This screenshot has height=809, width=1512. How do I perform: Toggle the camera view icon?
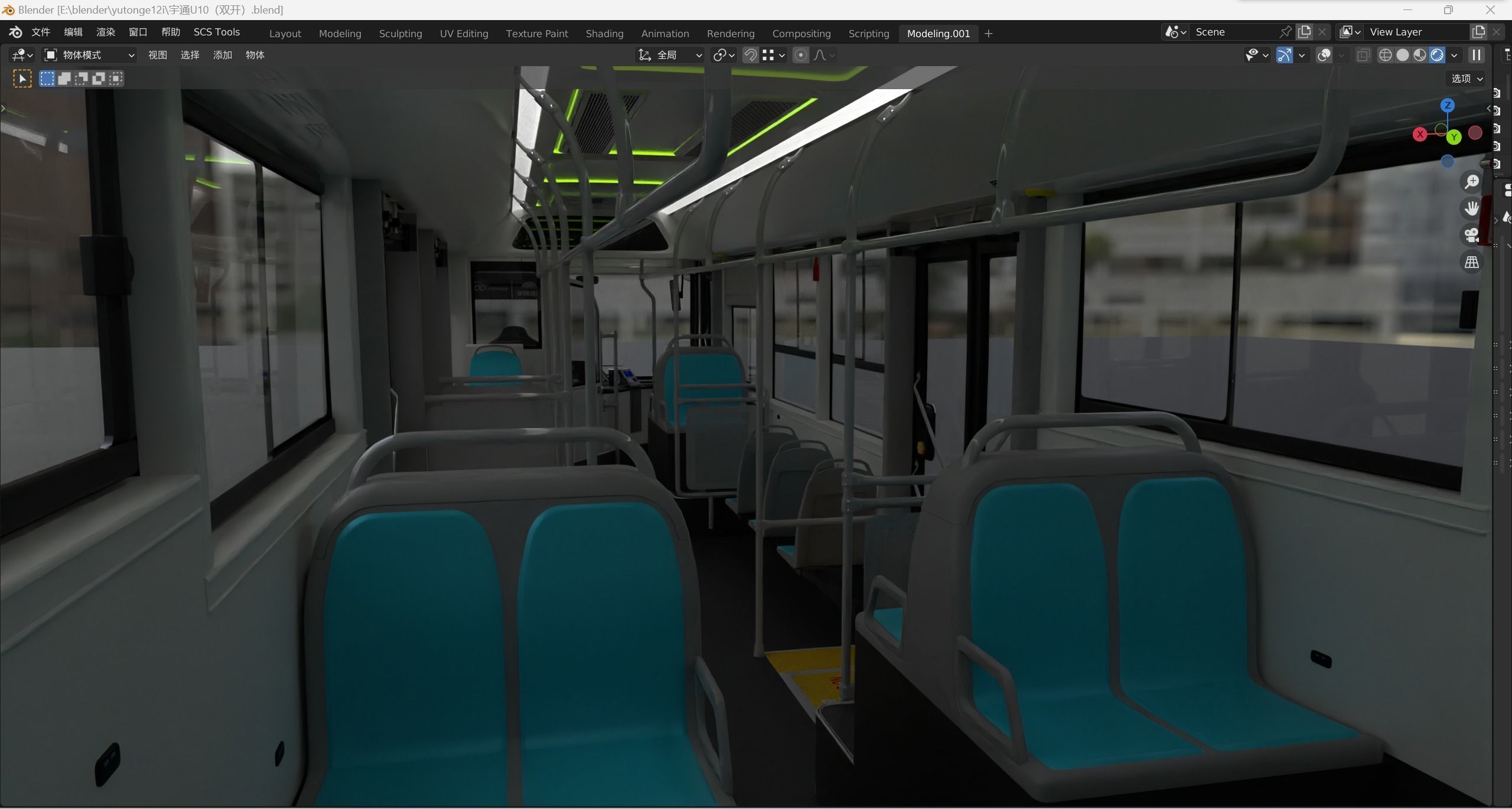tap(1471, 235)
